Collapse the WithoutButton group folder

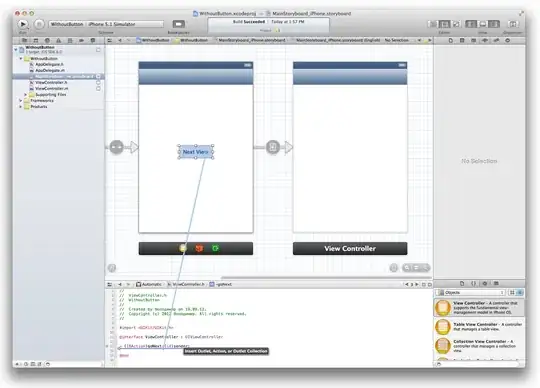(21, 59)
